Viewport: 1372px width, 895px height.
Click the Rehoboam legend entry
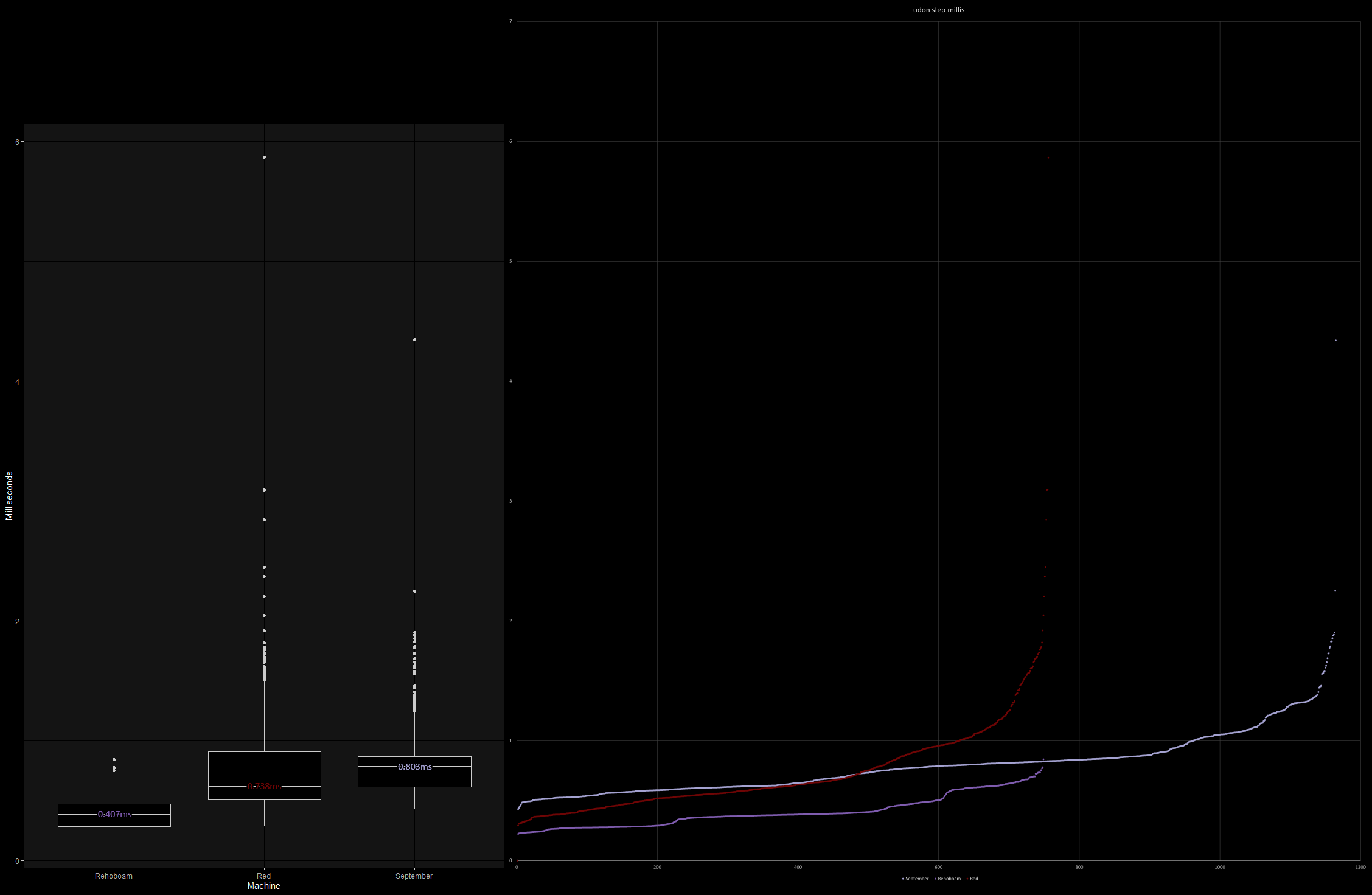pos(949,879)
